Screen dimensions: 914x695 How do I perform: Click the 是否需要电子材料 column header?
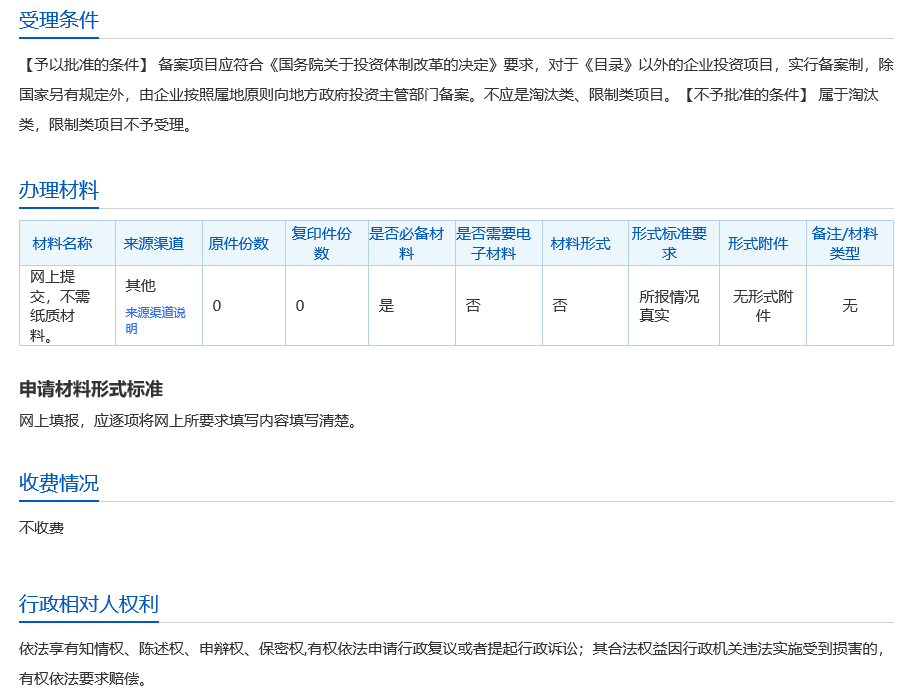(x=494, y=243)
